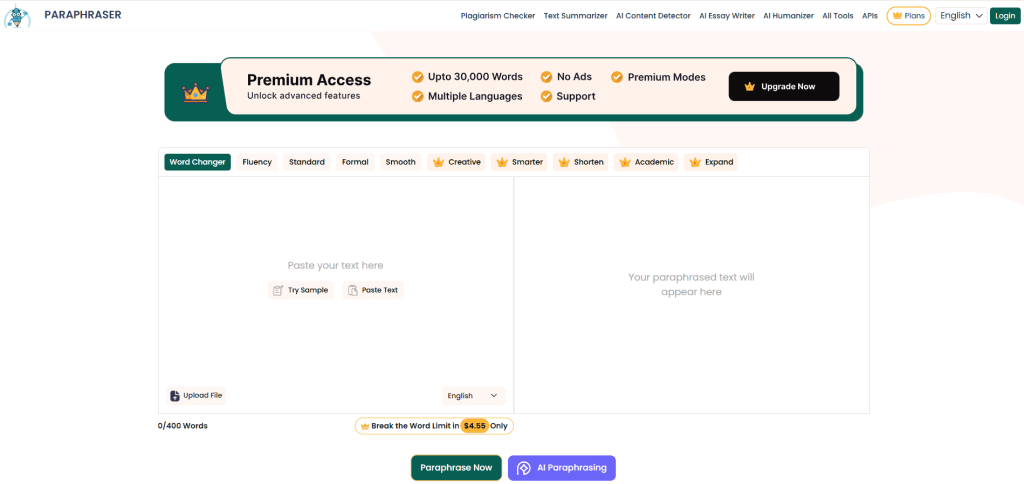The image size is (1024, 484).
Task: Switch to Formal mode
Action: (x=355, y=162)
